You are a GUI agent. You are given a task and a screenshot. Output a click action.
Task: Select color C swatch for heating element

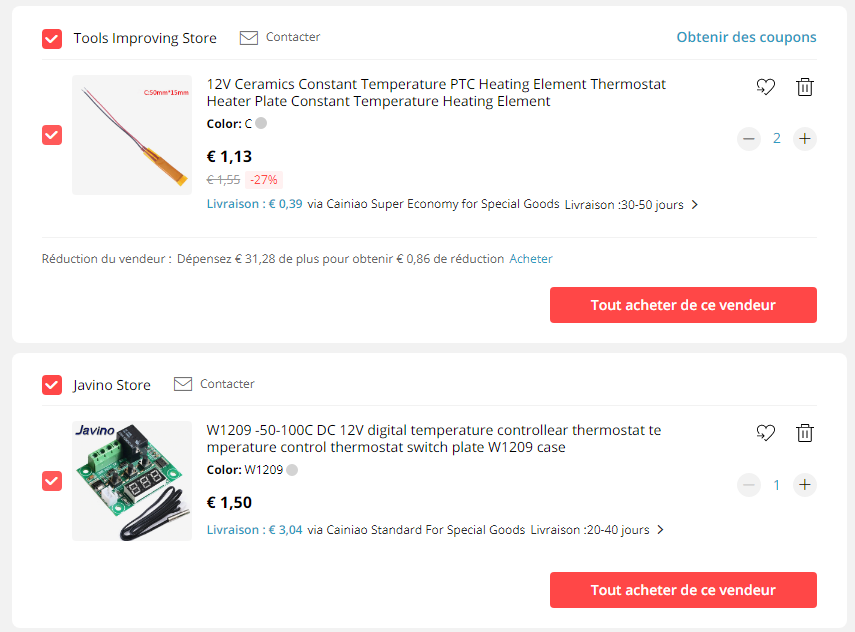click(x=261, y=124)
